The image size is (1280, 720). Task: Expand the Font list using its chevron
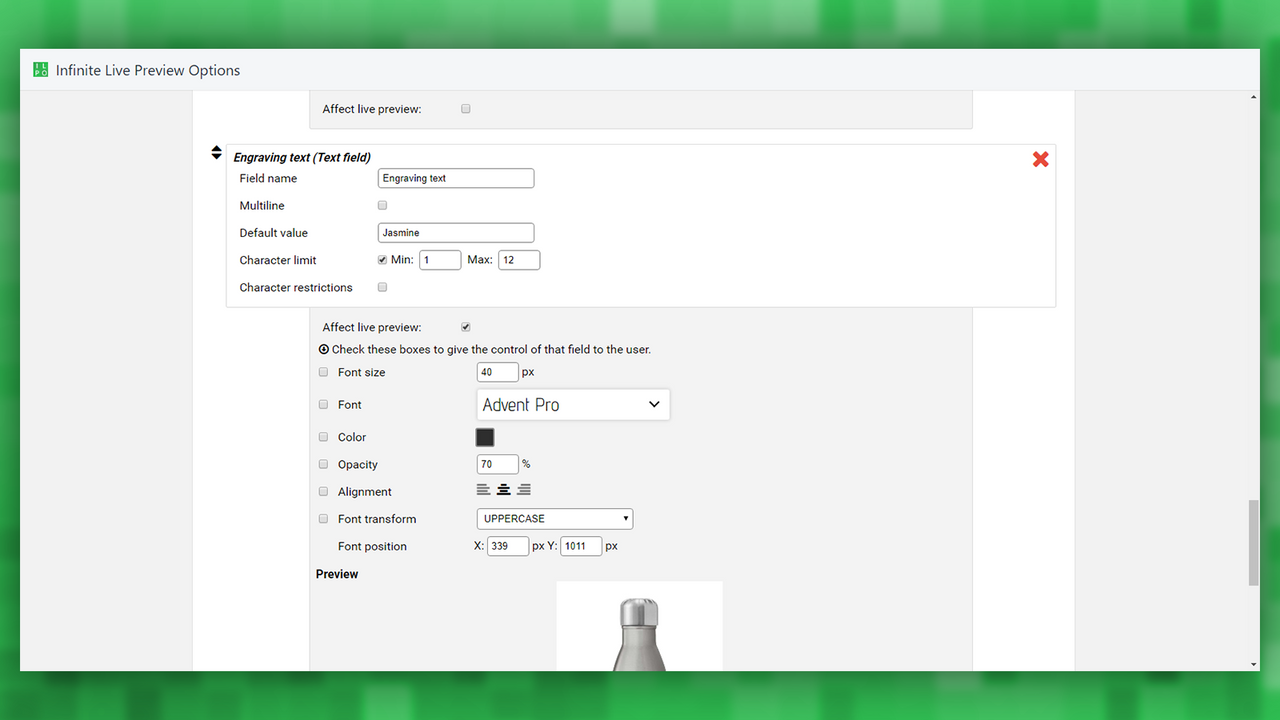tap(654, 404)
